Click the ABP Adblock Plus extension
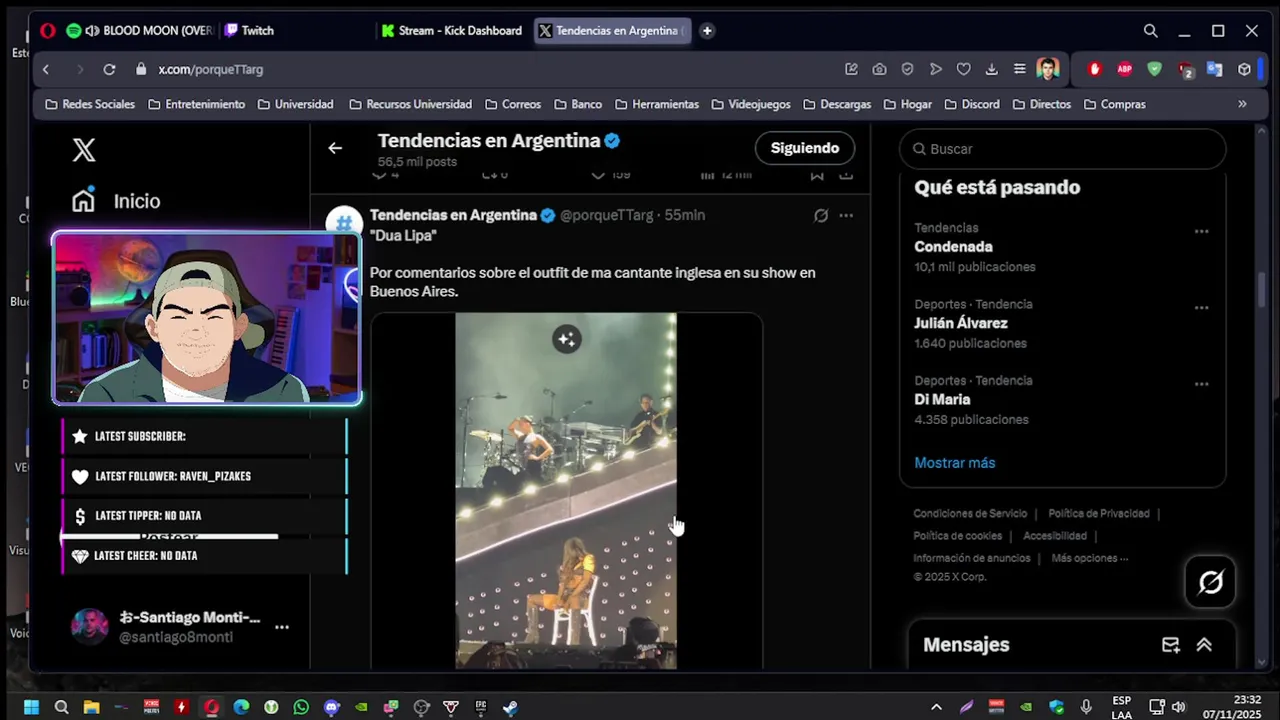Screen dimensions: 1280x720 click(x=1125, y=69)
